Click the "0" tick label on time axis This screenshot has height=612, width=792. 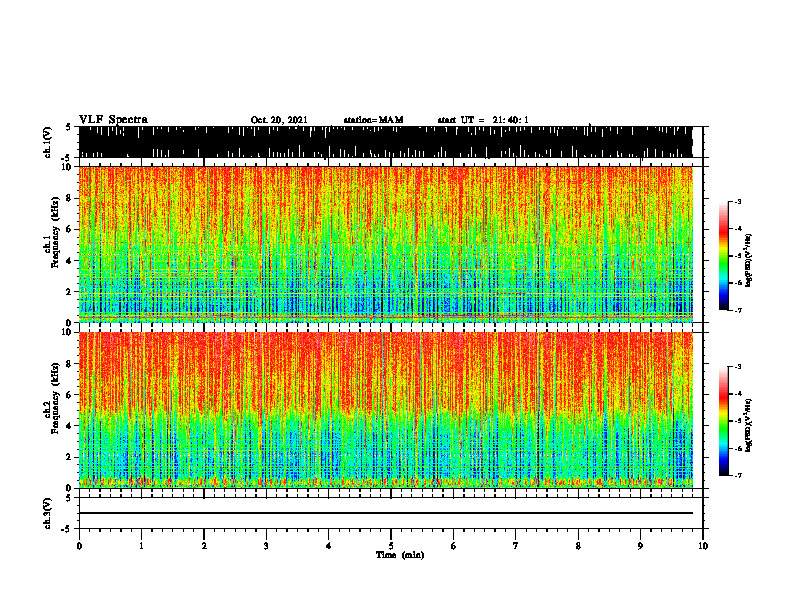coord(79,546)
